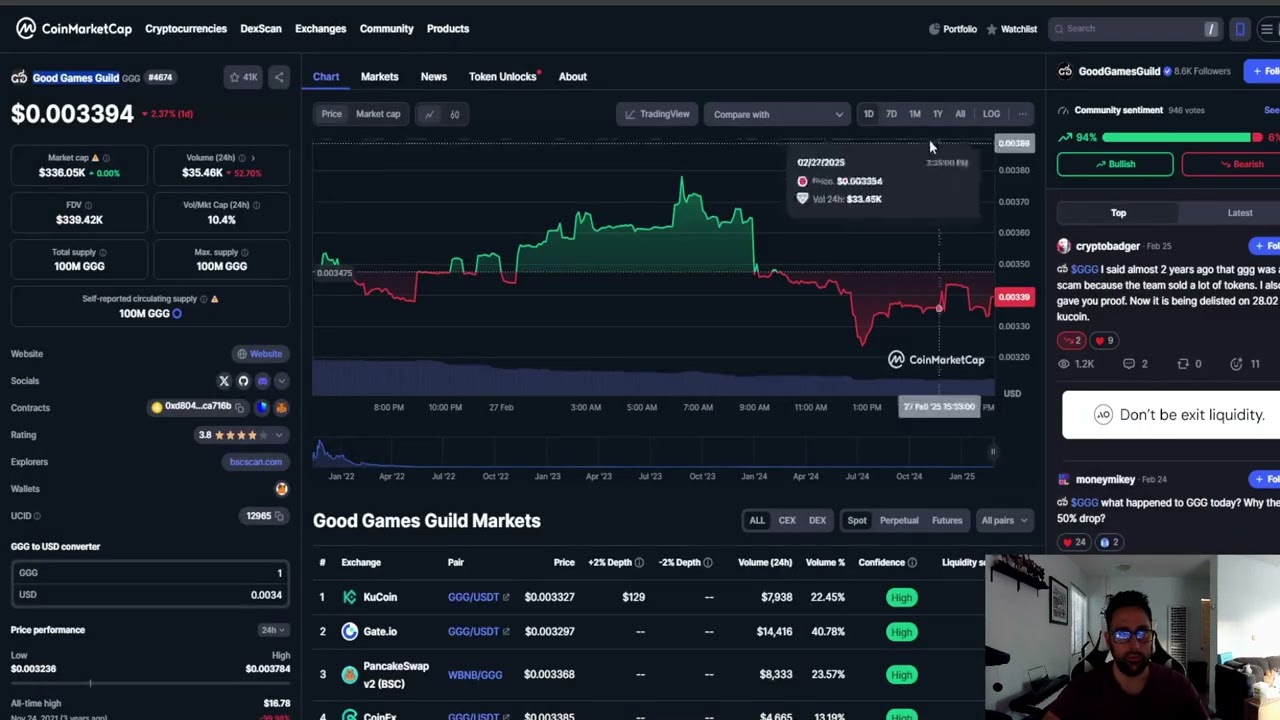Open the All pairs dropdown
Image resolution: width=1280 pixels, height=720 pixels.
(x=1004, y=520)
